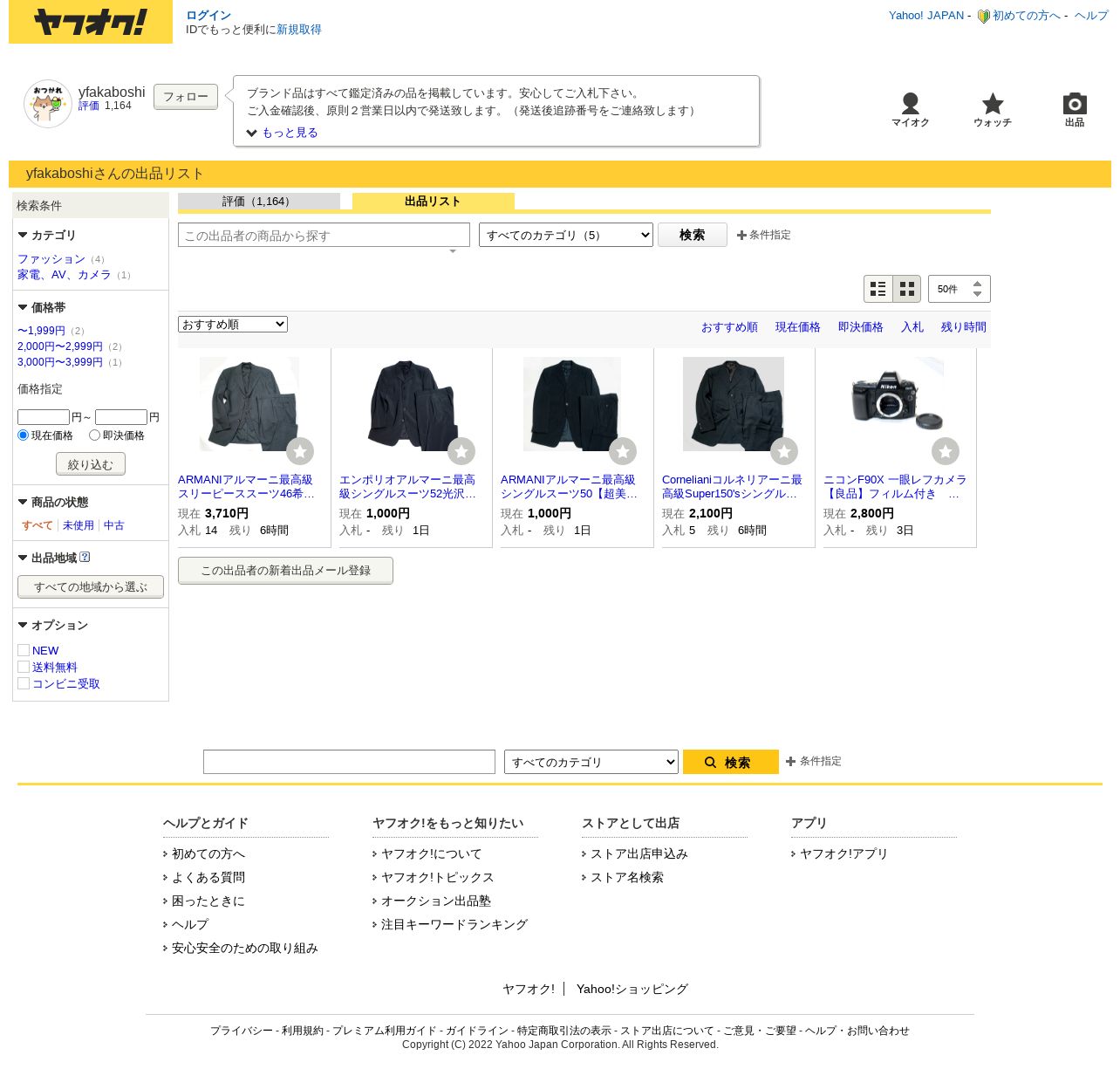The height and width of the screenshot is (1069, 1120).
Task: Click the yellow 検索 button at bottom
Action: (731, 762)
